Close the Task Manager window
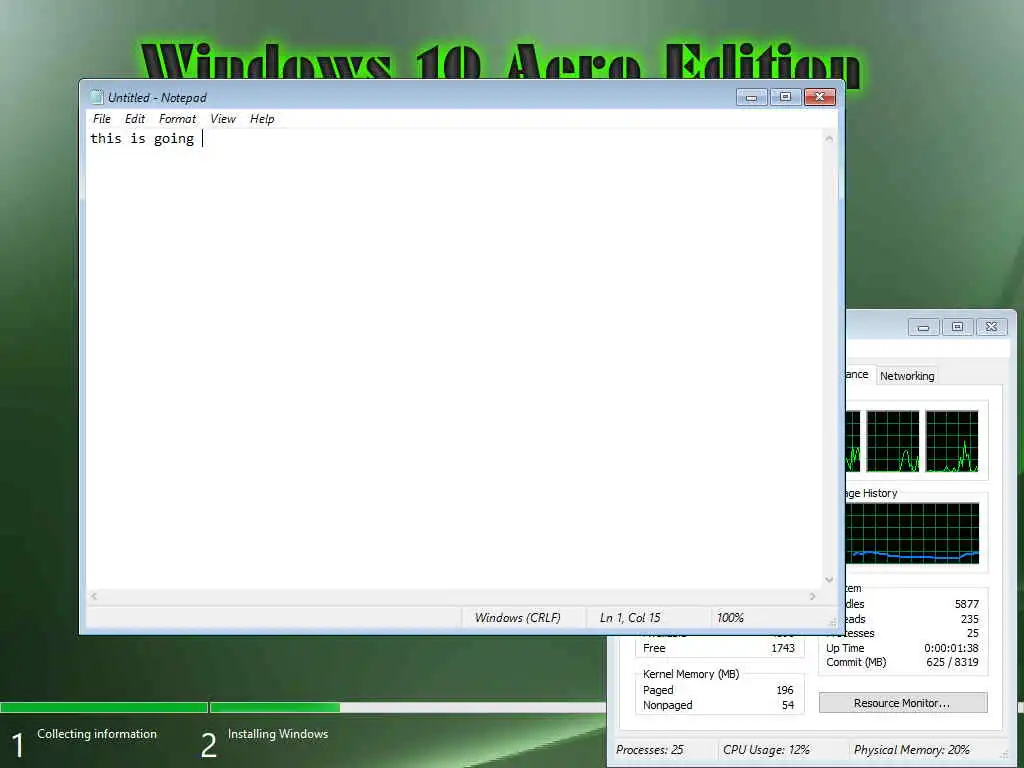This screenshot has width=1024, height=768. tap(991, 327)
